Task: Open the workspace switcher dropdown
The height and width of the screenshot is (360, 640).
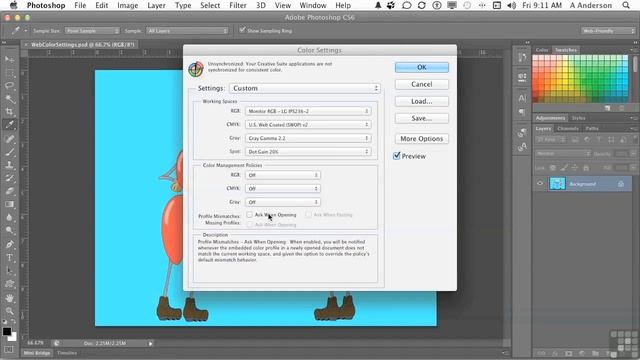Action: 608,31
